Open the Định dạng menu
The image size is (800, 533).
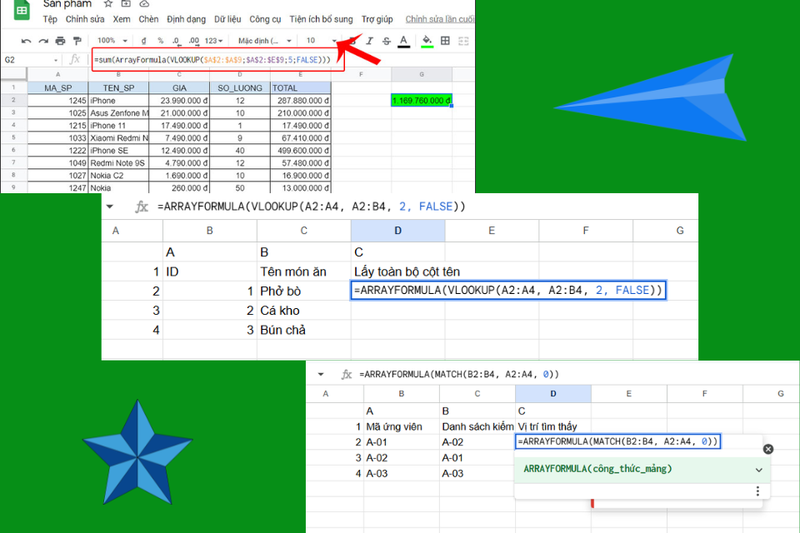(186, 19)
